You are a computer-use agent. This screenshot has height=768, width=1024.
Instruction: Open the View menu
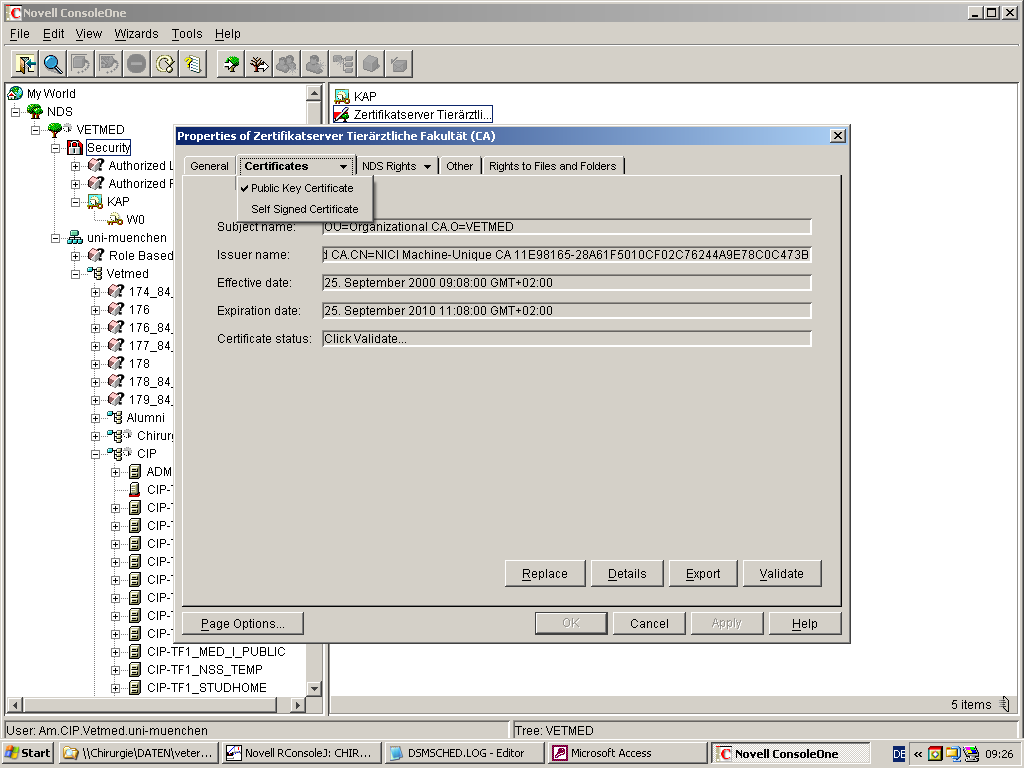[x=89, y=33]
